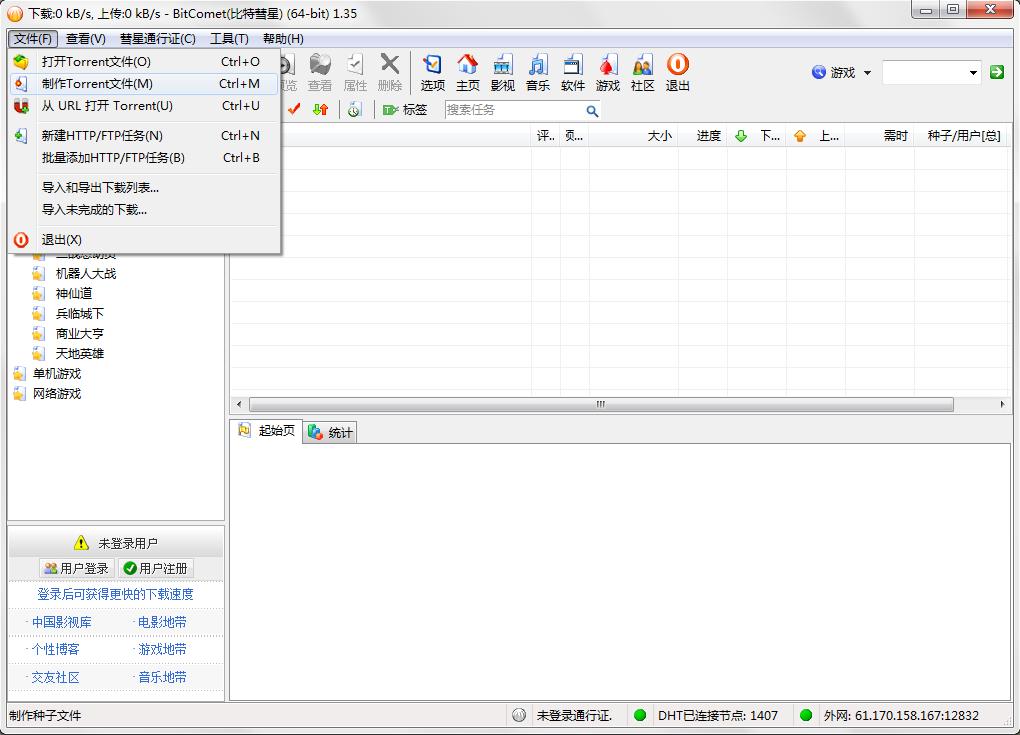This screenshot has width=1020, height=735.
Task: Click the 用户登录 login button
Action: coord(76,568)
